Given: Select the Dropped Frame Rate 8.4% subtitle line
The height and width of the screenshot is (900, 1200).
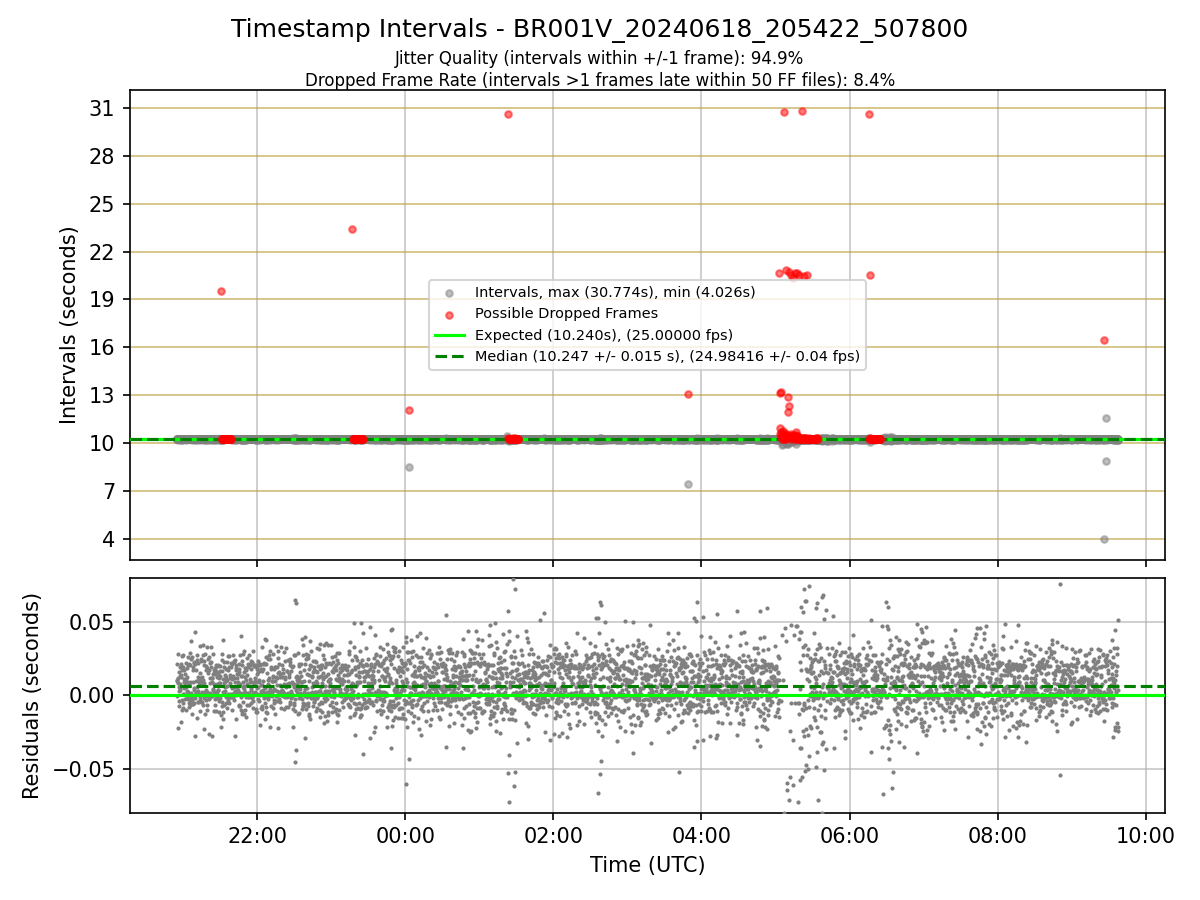Looking at the screenshot, I should (x=599, y=80).
